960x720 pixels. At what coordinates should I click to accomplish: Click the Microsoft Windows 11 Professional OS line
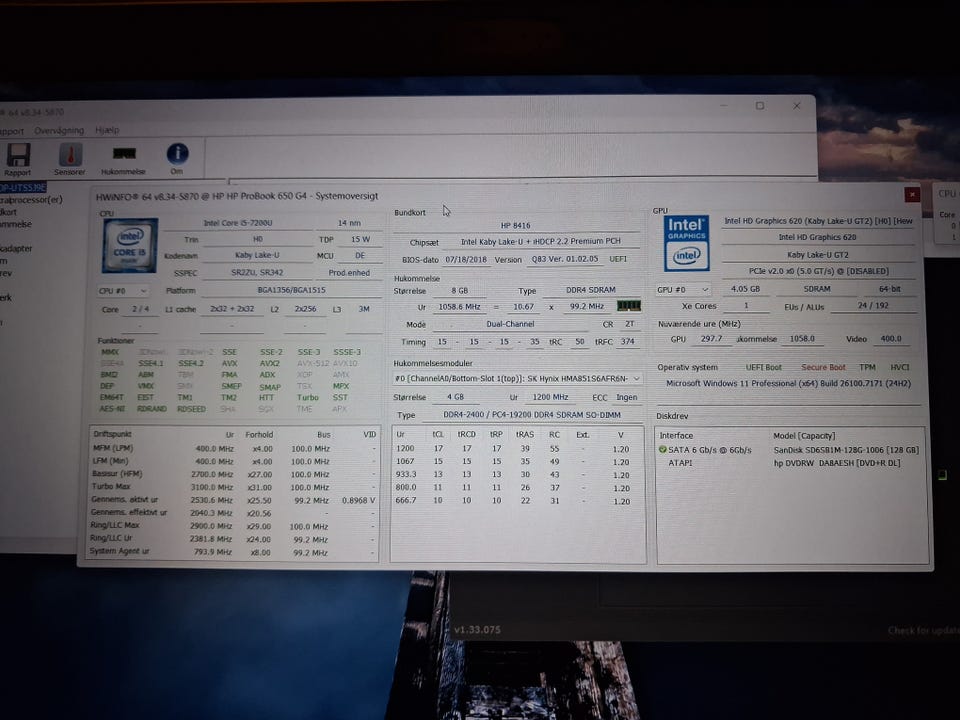pyautogui.click(x=788, y=384)
